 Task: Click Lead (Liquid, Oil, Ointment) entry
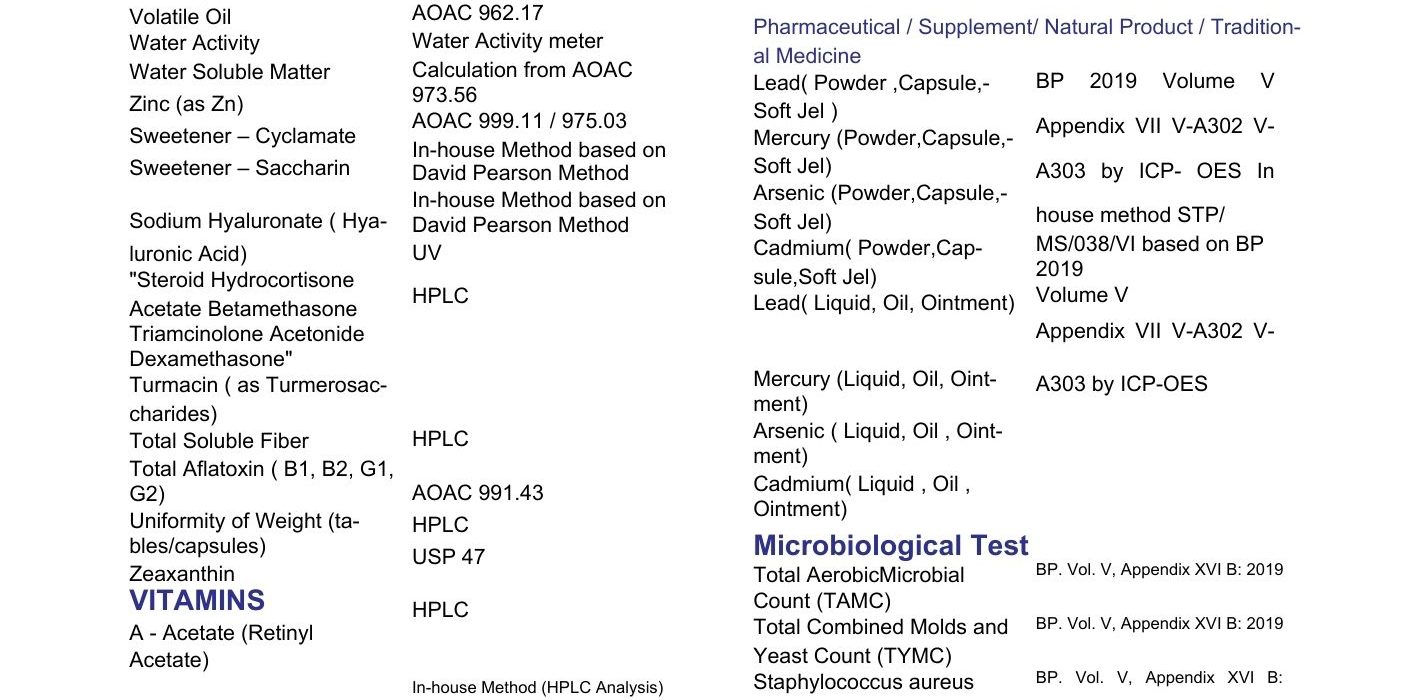(883, 303)
